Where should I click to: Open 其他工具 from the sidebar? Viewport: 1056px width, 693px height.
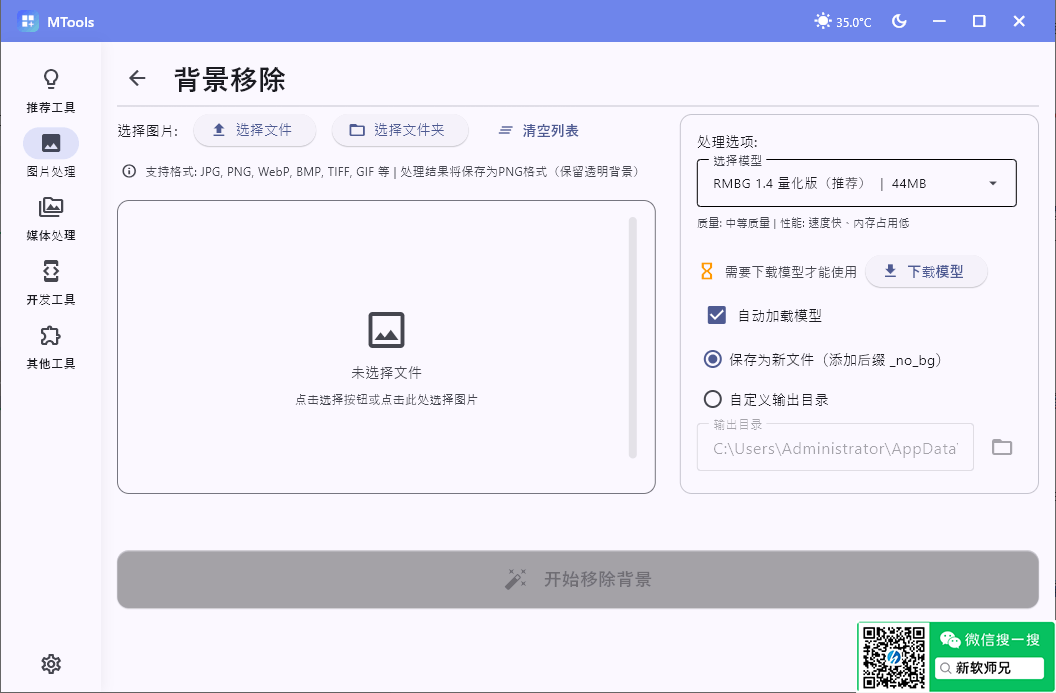pos(51,345)
